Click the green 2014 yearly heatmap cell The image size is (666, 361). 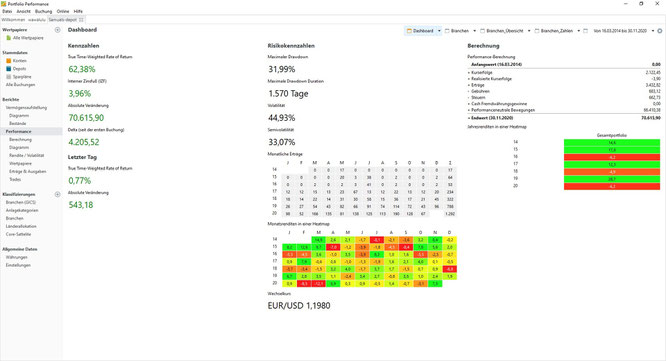click(612, 143)
